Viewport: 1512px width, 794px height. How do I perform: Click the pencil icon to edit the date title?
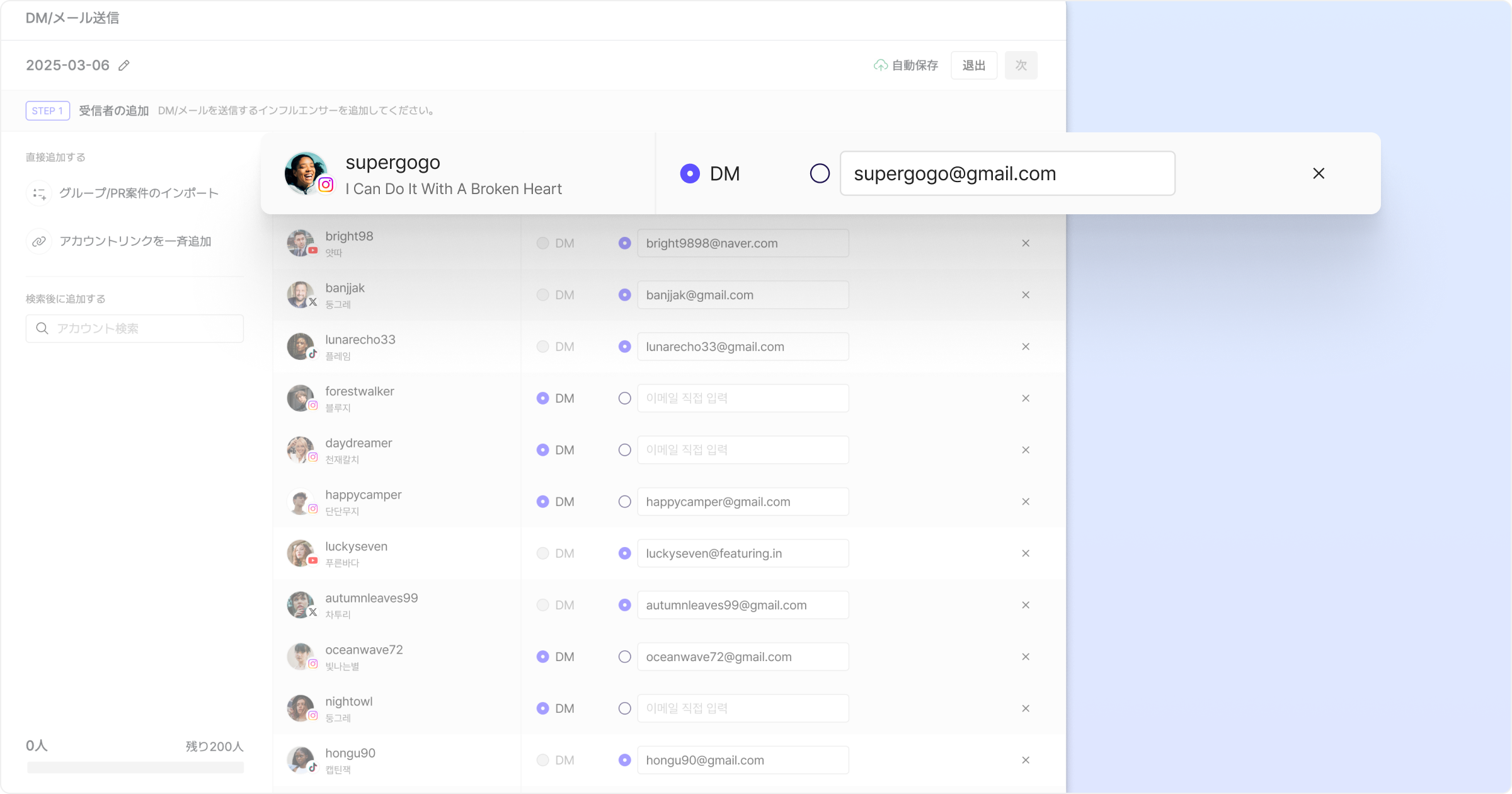click(124, 66)
